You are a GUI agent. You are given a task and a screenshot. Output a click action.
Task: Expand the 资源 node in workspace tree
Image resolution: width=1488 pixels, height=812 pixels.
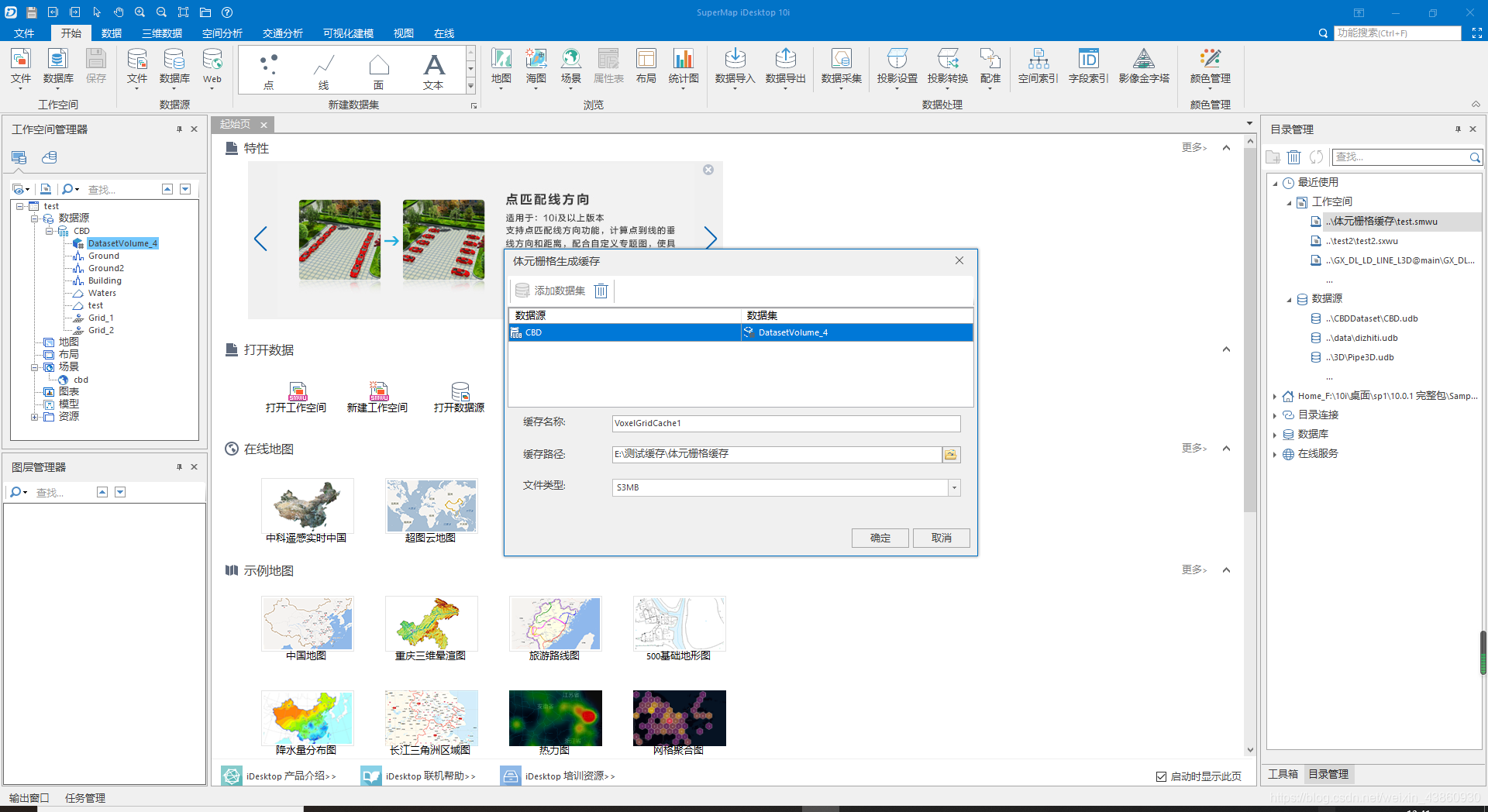(35, 417)
